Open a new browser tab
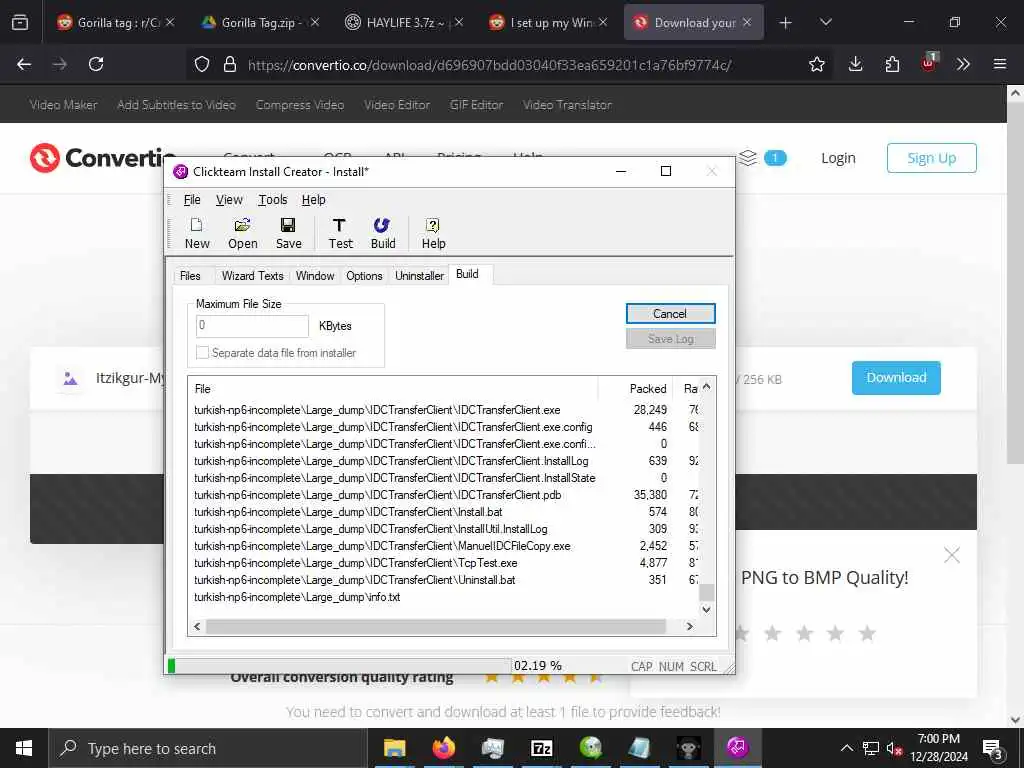 click(x=786, y=23)
